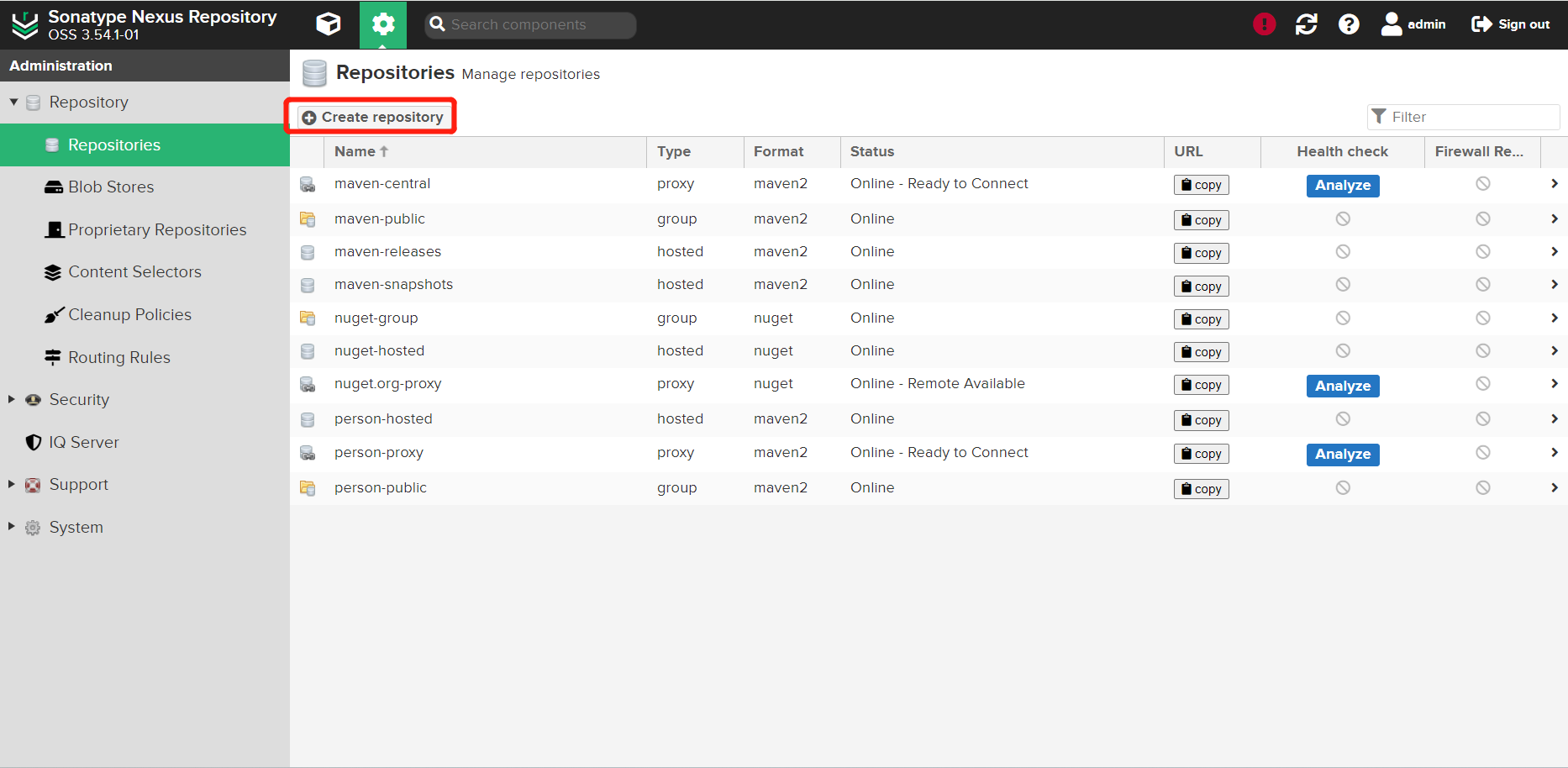This screenshot has height=768, width=1568.
Task: Open the admin user account
Action: click(x=1413, y=24)
